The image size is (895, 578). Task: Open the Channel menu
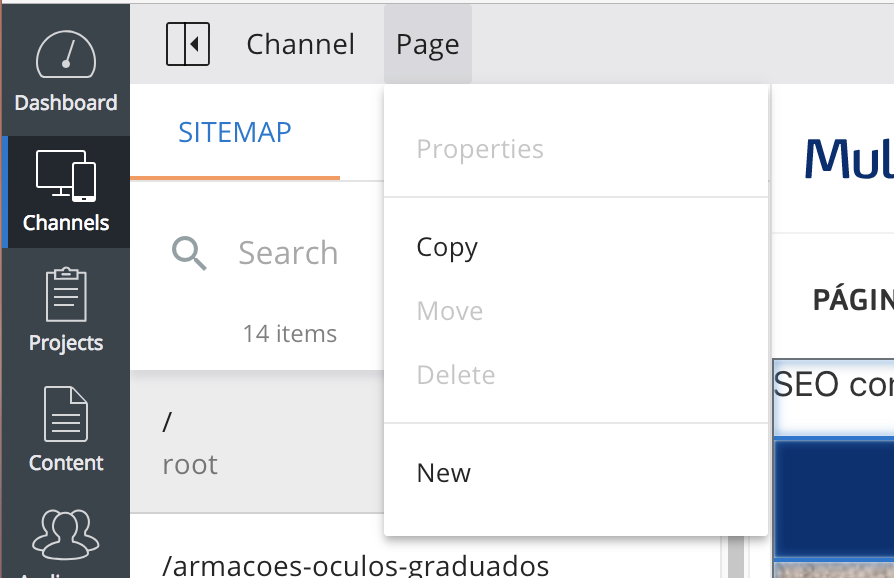point(300,44)
